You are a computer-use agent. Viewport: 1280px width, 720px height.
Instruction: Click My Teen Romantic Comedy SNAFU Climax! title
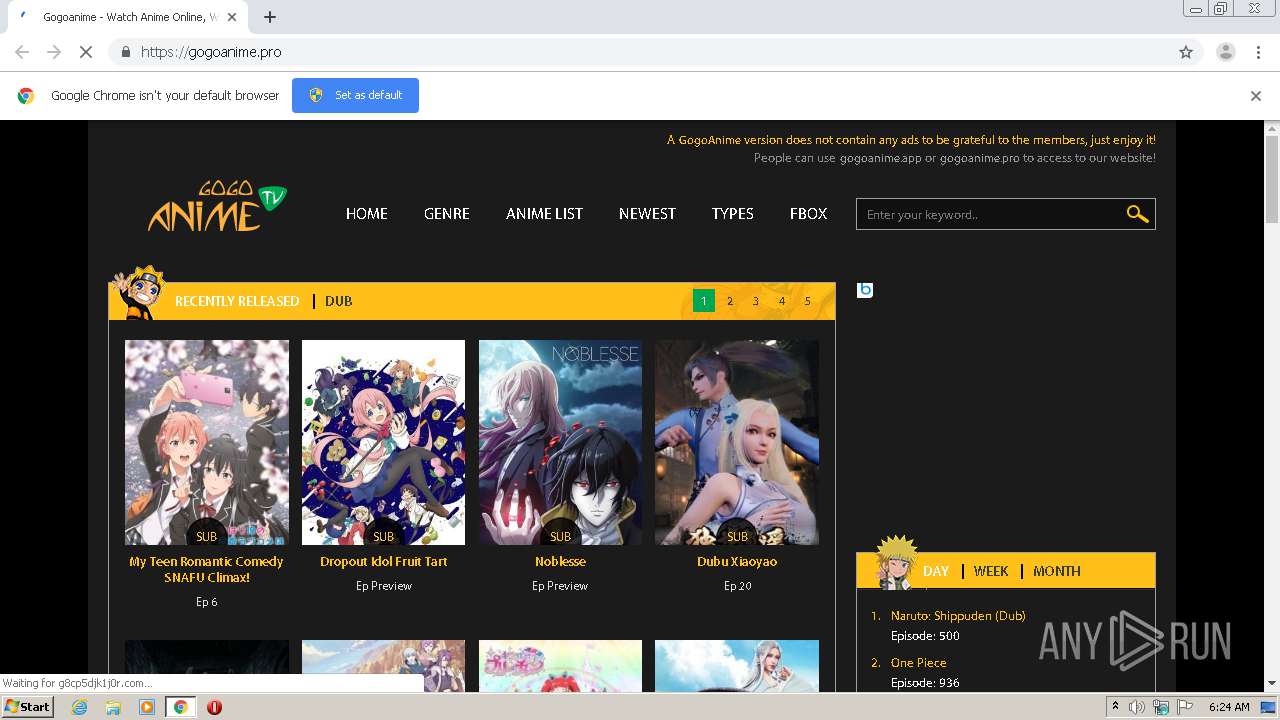tap(207, 569)
